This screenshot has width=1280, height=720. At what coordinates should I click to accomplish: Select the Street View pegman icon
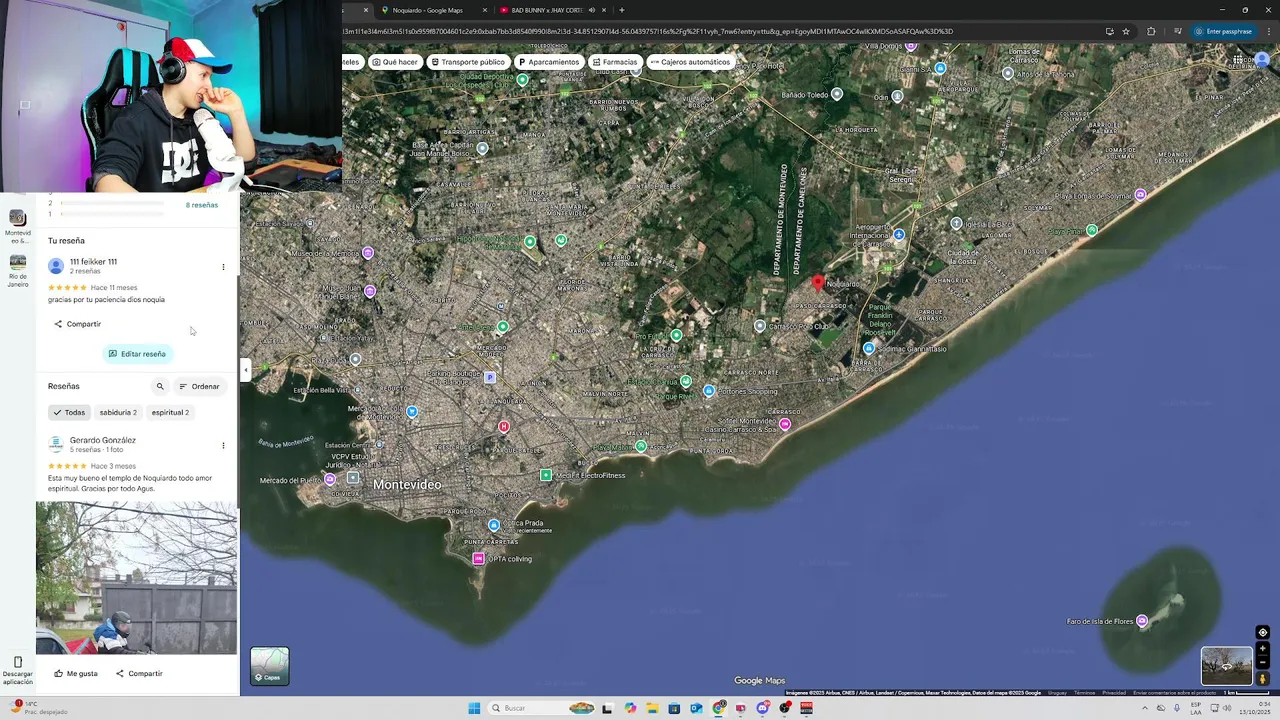1263,679
